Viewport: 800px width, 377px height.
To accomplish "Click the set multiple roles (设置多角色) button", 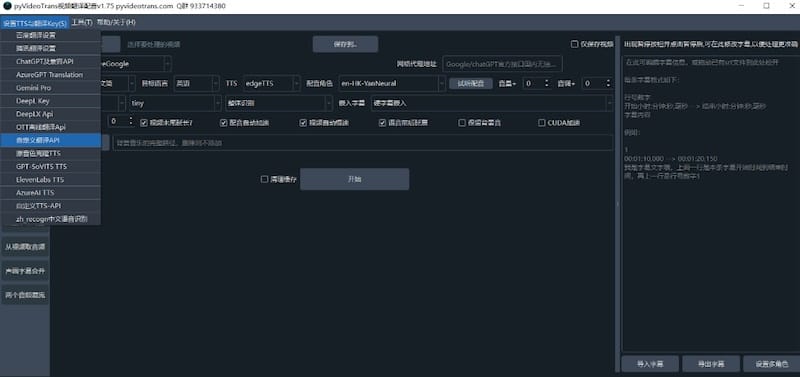I will pyautogui.click(x=771, y=364).
